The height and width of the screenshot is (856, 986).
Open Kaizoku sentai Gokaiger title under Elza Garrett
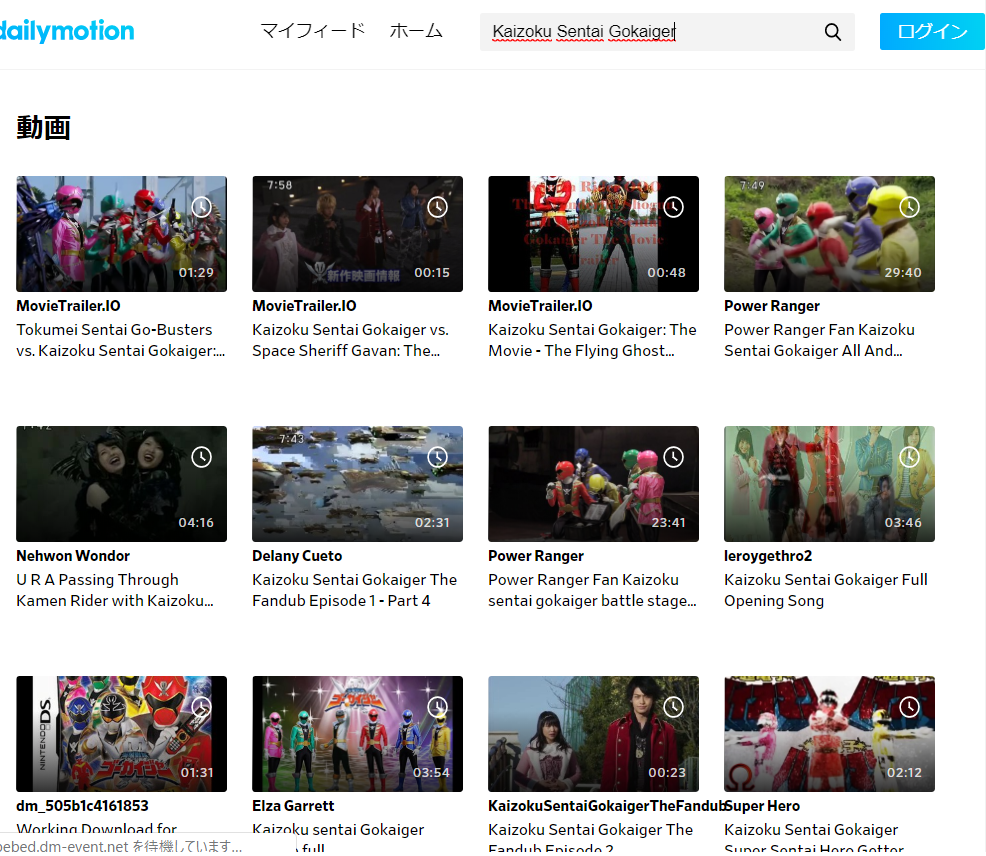coord(338,838)
